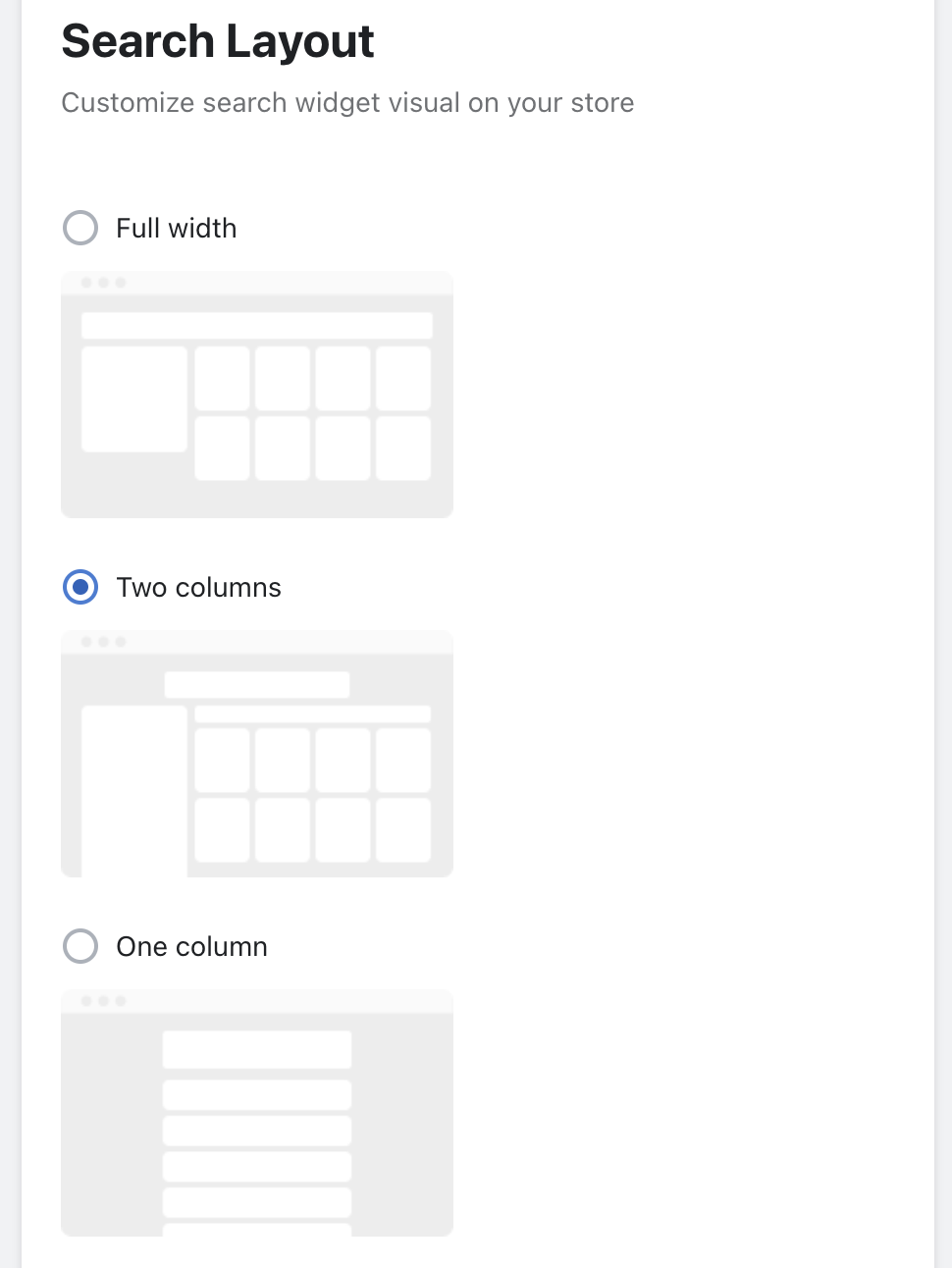
Task: Click the wide search bar in Full width preview
Action: pyautogui.click(x=257, y=325)
